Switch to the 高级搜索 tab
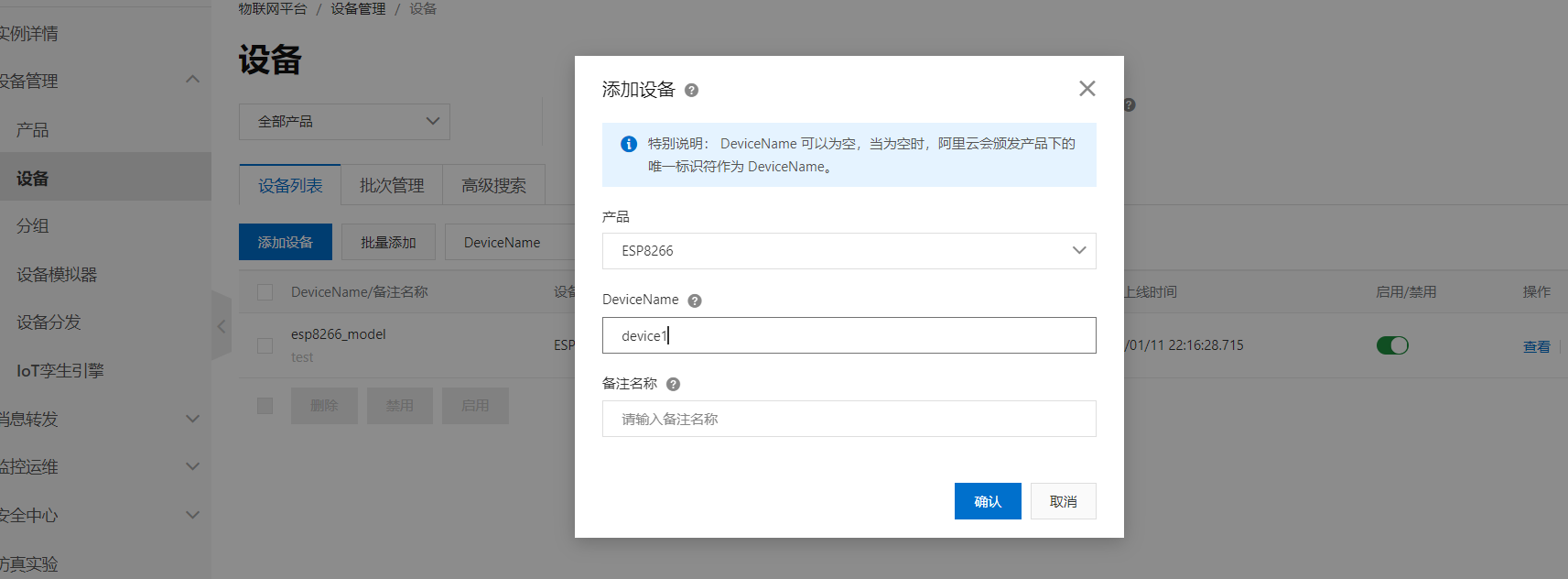The height and width of the screenshot is (579, 1568). (x=493, y=185)
